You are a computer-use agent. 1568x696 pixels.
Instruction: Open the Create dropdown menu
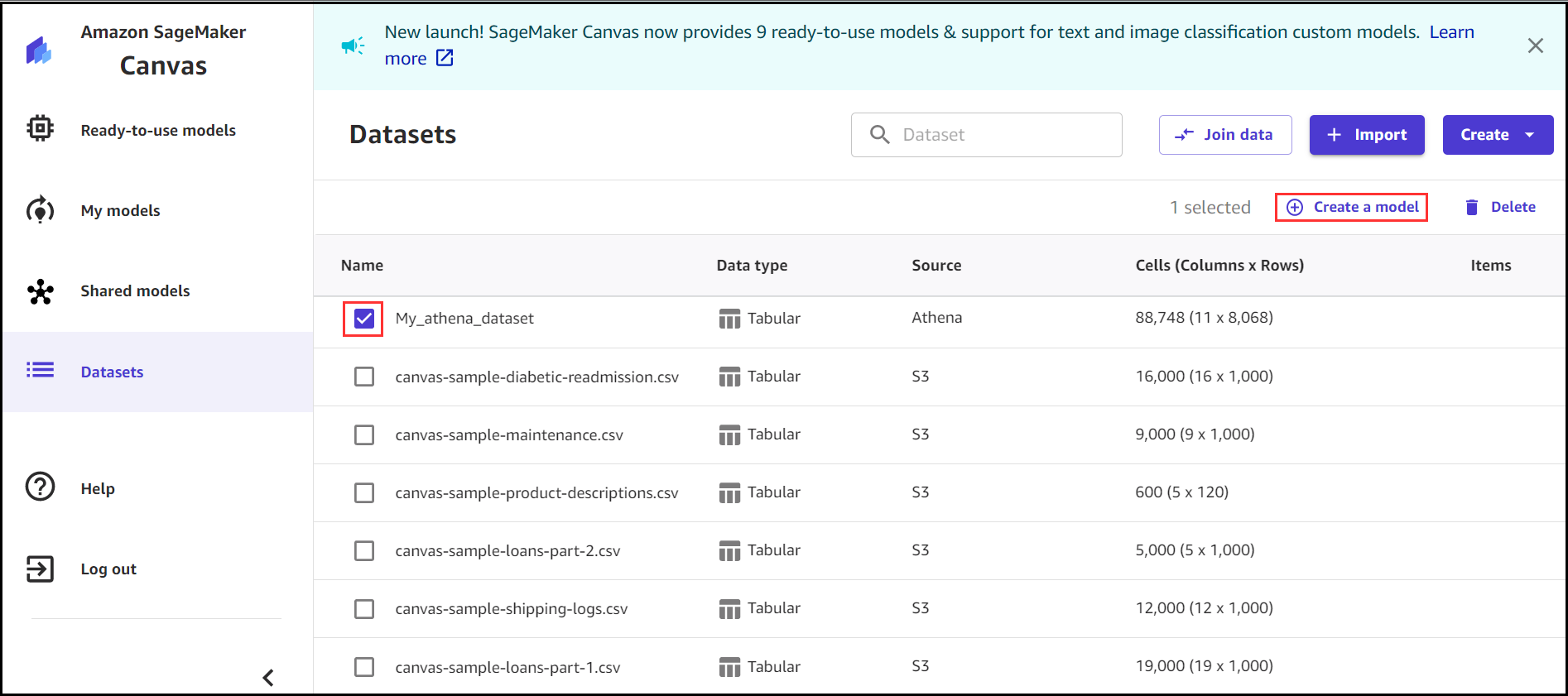tap(1498, 135)
